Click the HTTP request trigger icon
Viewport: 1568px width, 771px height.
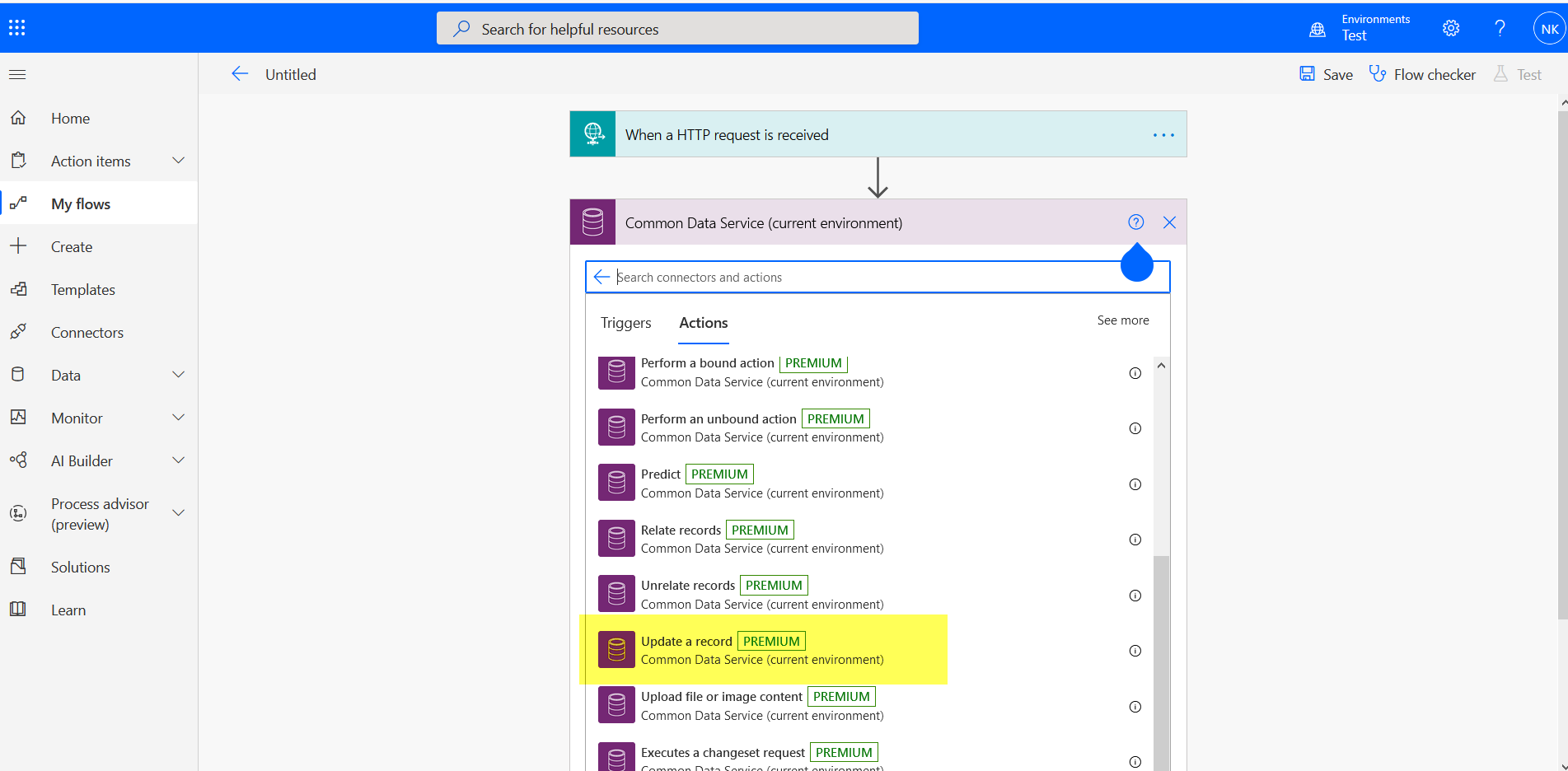593,134
